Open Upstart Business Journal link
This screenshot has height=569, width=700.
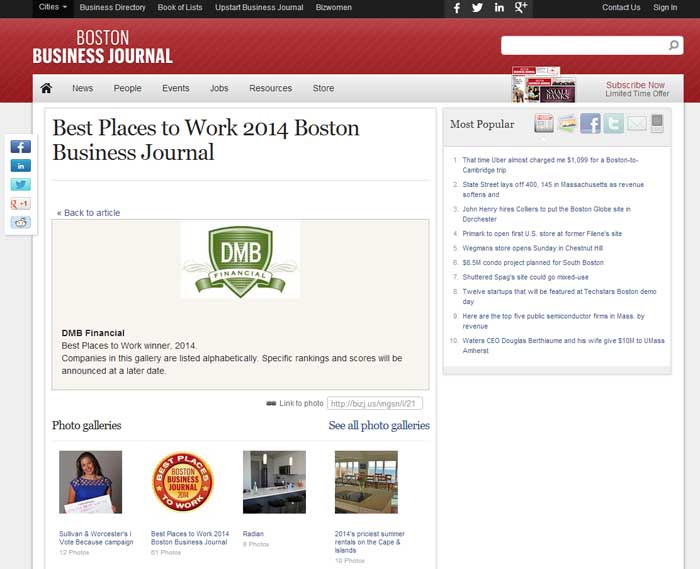[259, 8]
